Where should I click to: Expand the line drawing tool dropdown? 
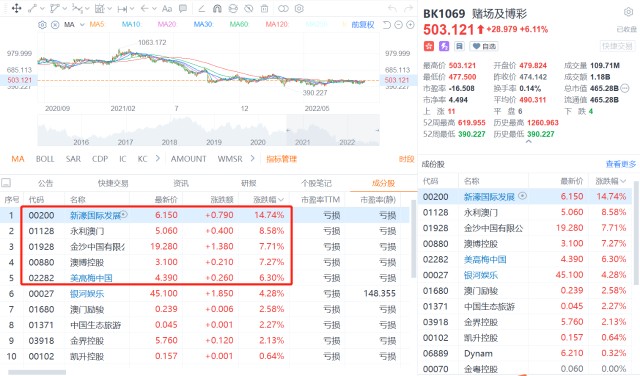point(43,9)
